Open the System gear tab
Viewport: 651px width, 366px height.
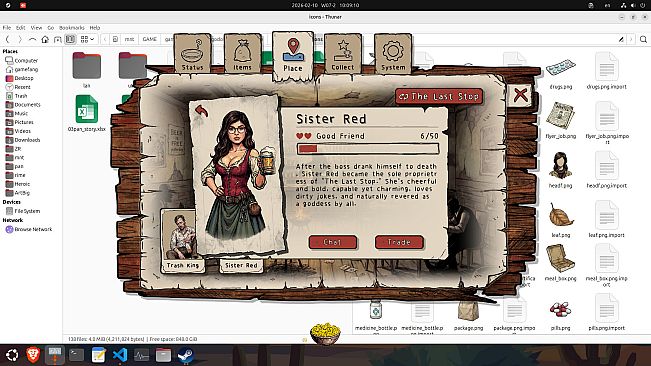point(393,54)
